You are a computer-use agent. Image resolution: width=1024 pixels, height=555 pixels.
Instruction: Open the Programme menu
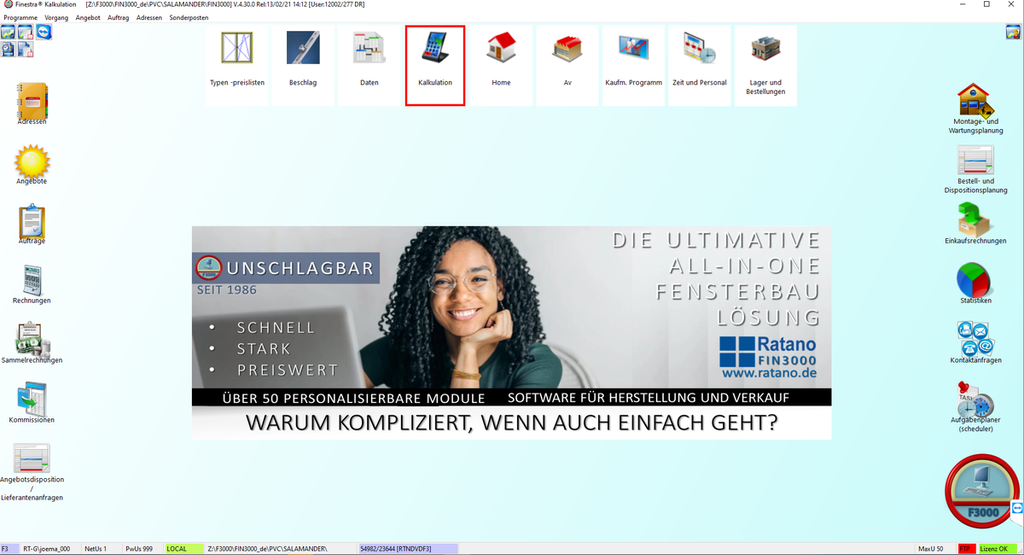tap(20, 18)
